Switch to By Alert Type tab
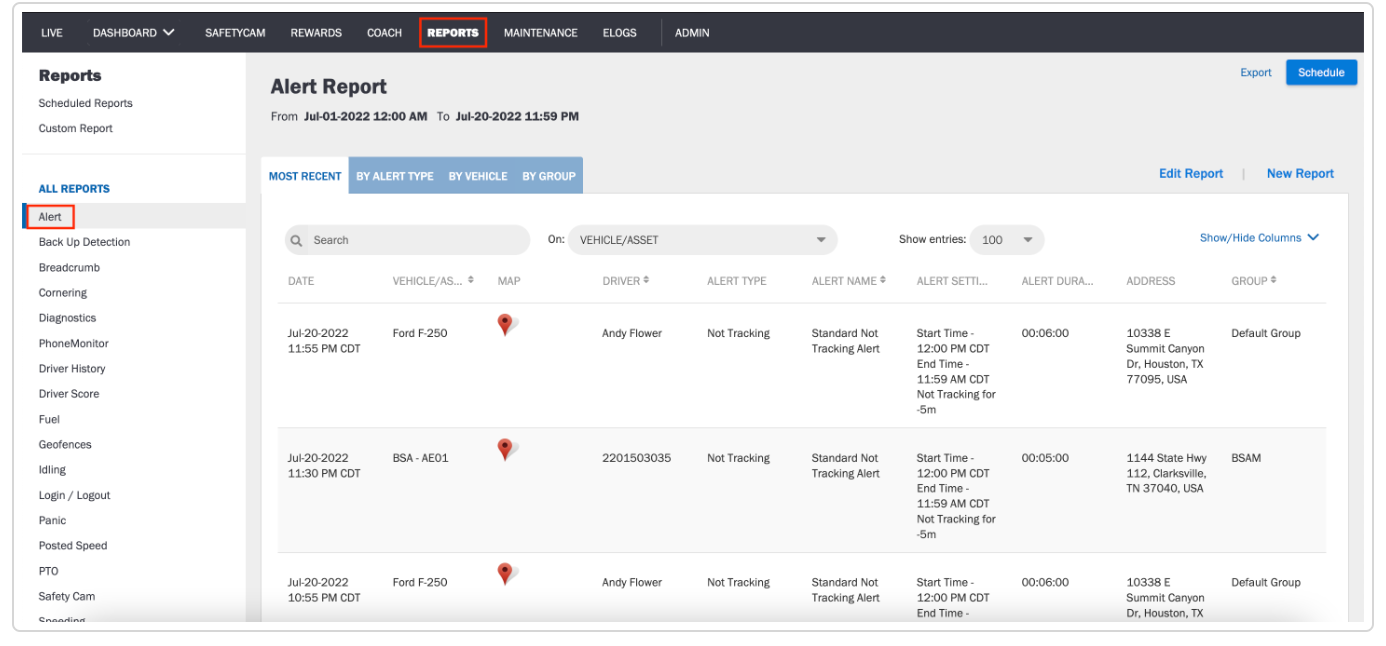 coord(395,176)
